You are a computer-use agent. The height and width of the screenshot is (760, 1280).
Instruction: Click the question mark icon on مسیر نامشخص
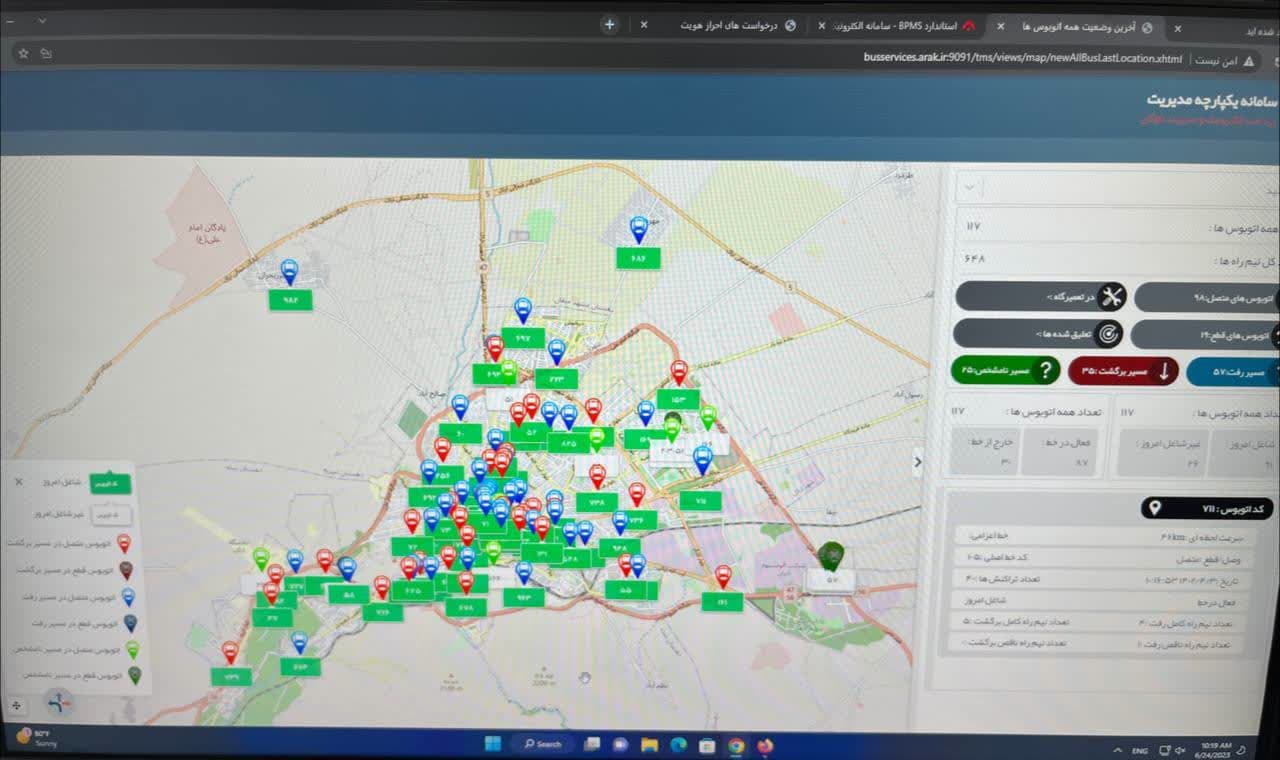1046,371
